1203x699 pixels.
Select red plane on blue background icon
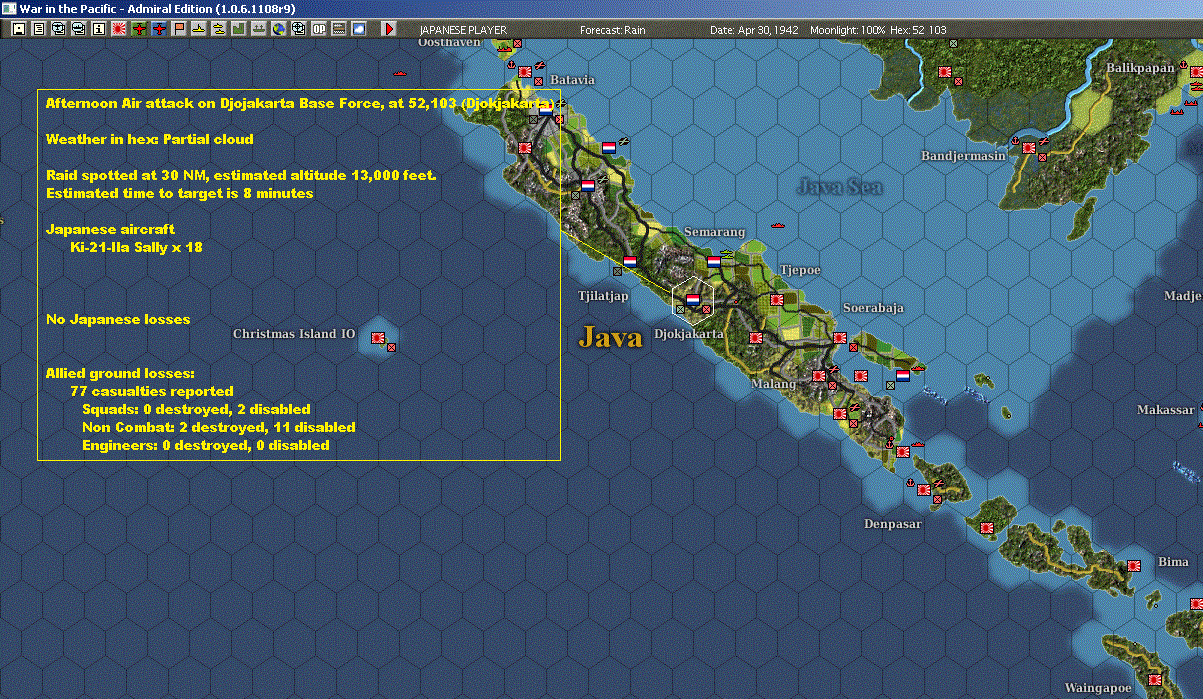[x=159, y=29]
